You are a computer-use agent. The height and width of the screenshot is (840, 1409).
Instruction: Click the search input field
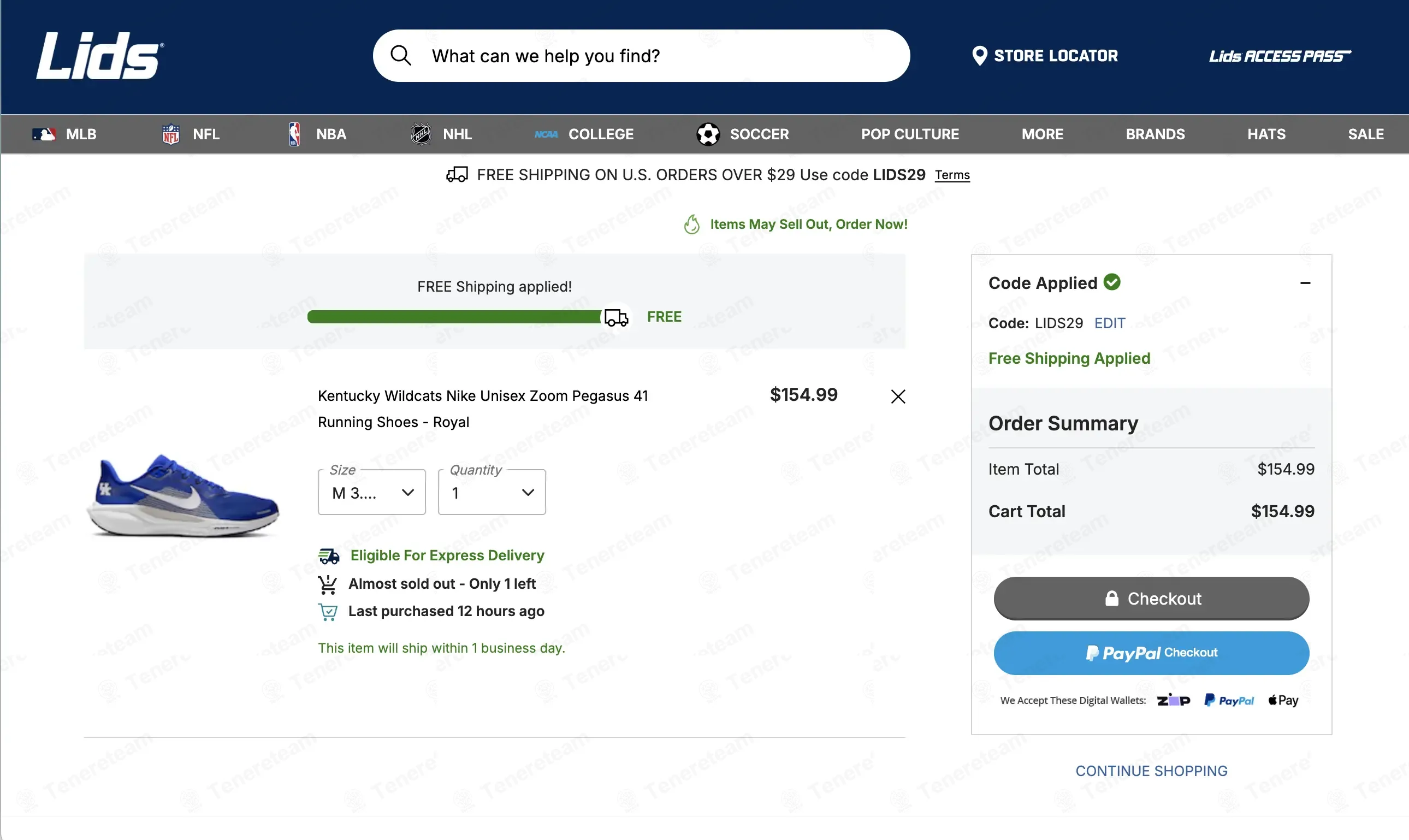pyautogui.click(x=641, y=56)
